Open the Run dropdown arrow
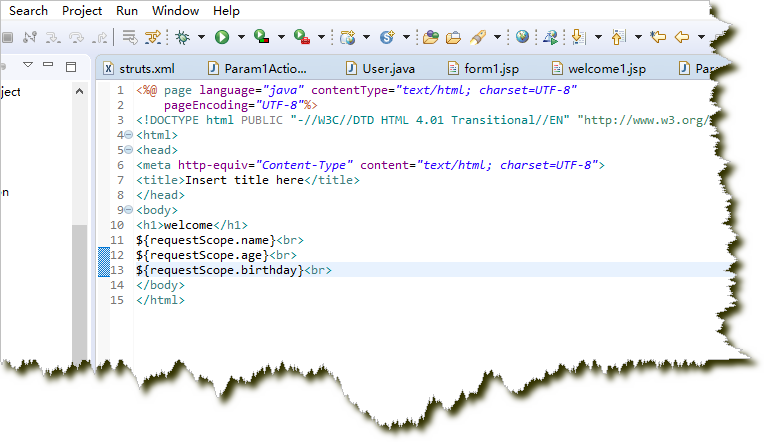The height and width of the screenshot is (442, 764). [x=241, y=37]
